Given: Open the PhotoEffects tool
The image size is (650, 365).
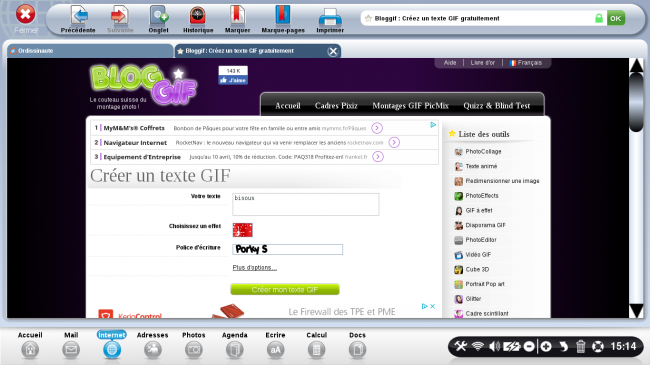Looking at the screenshot, I should pyautogui.click(x=476, y=196).
